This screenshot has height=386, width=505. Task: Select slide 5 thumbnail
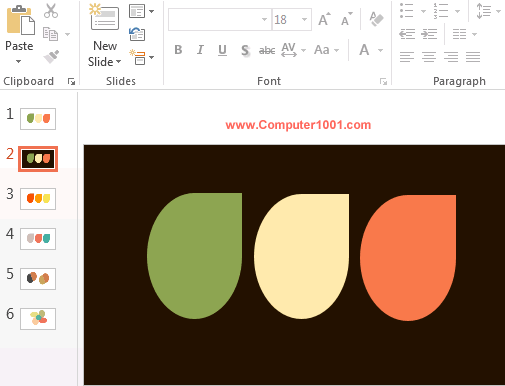(38, 279)
